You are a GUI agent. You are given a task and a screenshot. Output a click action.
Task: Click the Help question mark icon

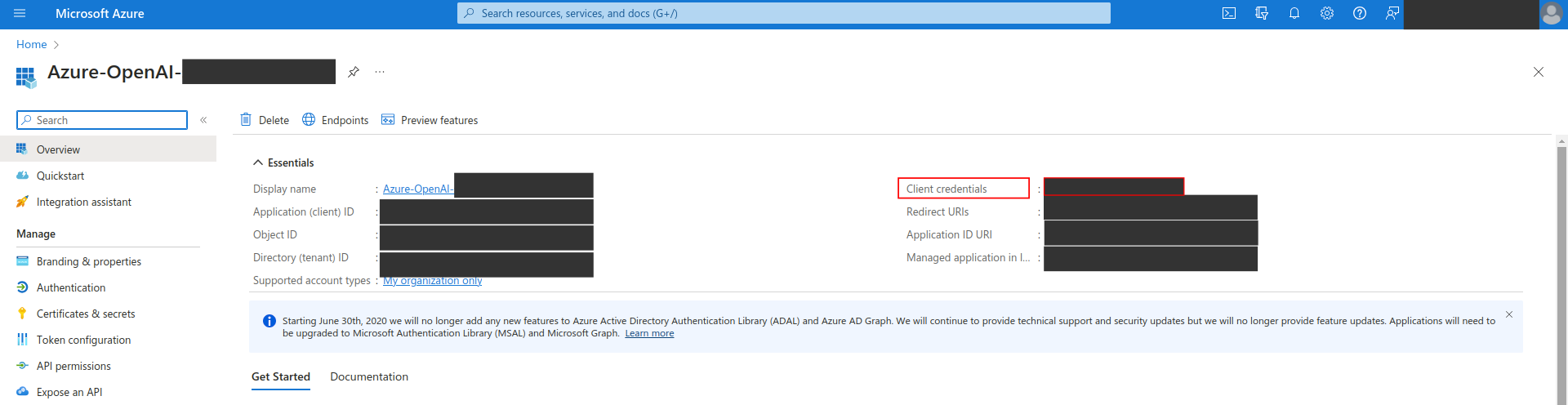point(1359,13)
